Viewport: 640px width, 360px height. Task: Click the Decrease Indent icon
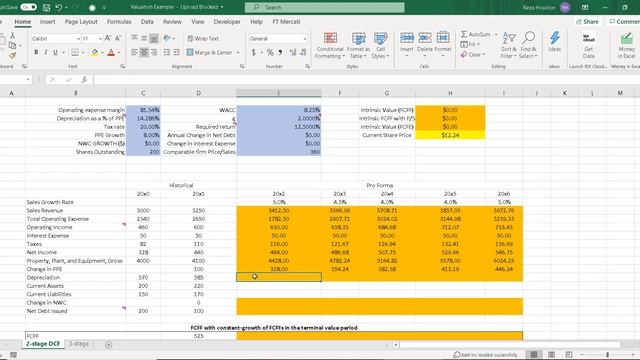(167, 53)
